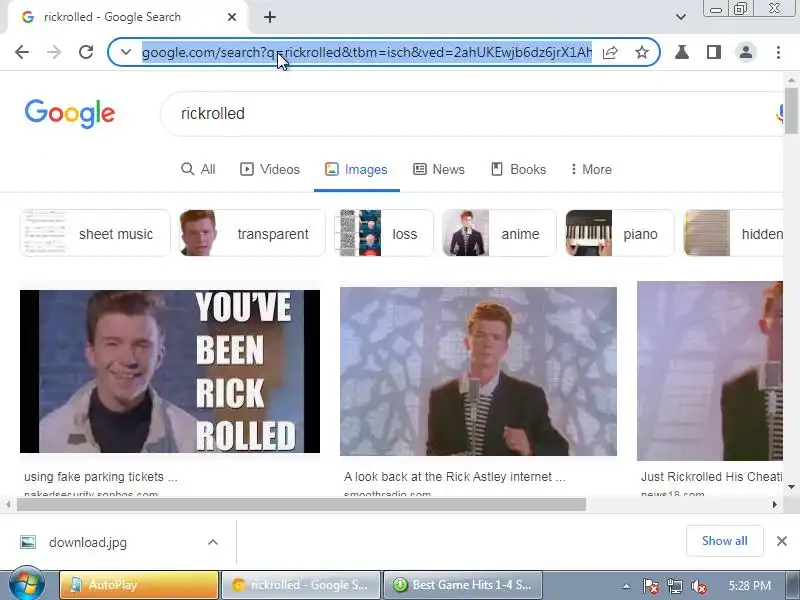
Task: Open the muted volume tray icon
Action: pyautogui.click(x=698, y=586)
